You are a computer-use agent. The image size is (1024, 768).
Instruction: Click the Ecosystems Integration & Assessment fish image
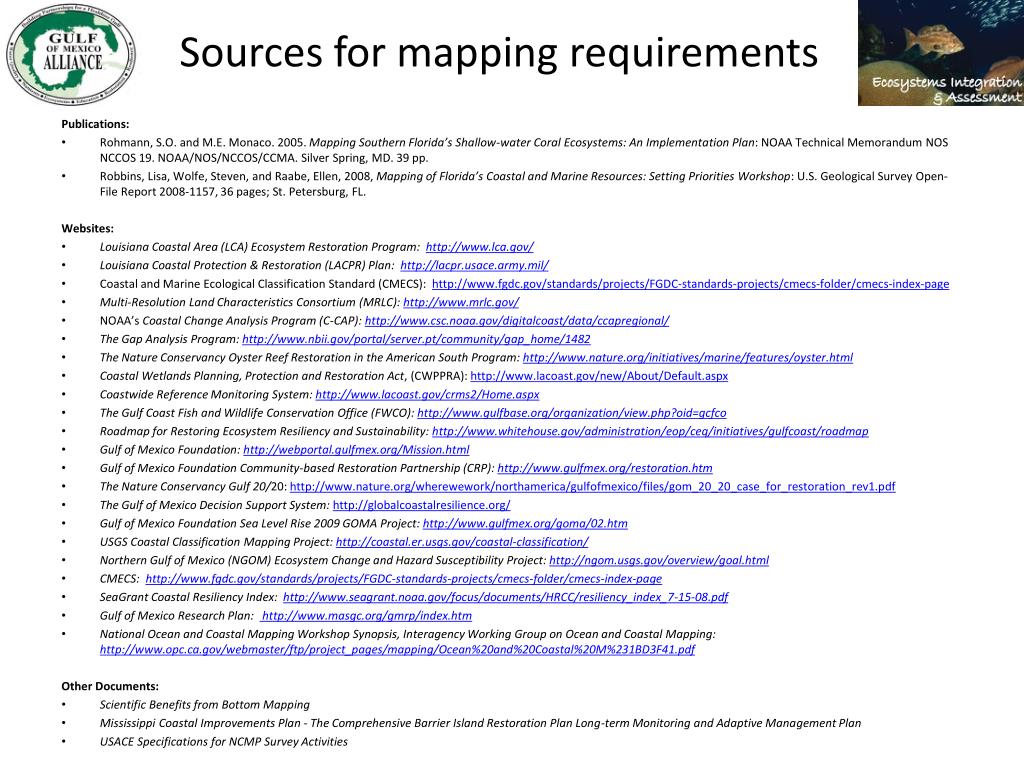tap(940, 53)
